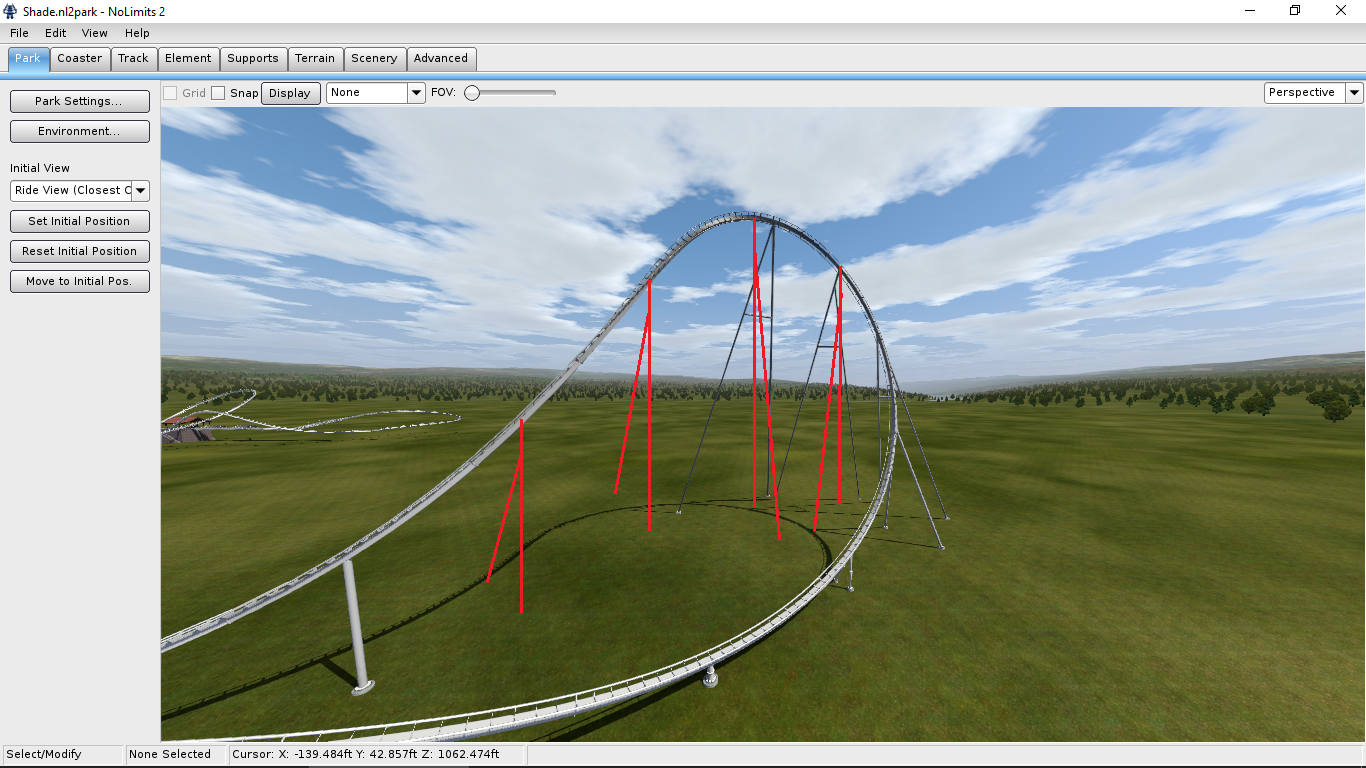Open the Initial View Ride View dropdown

click(x=140, y=190)
